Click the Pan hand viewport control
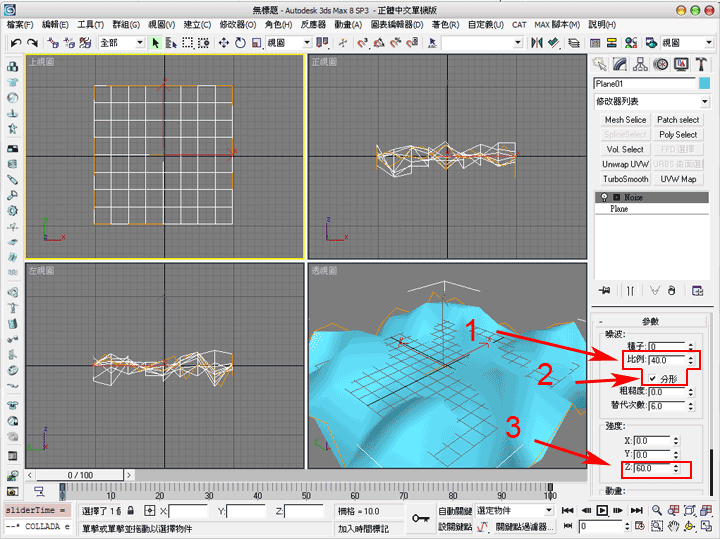Viewport: 720px width, 539px height. [674, 526]
